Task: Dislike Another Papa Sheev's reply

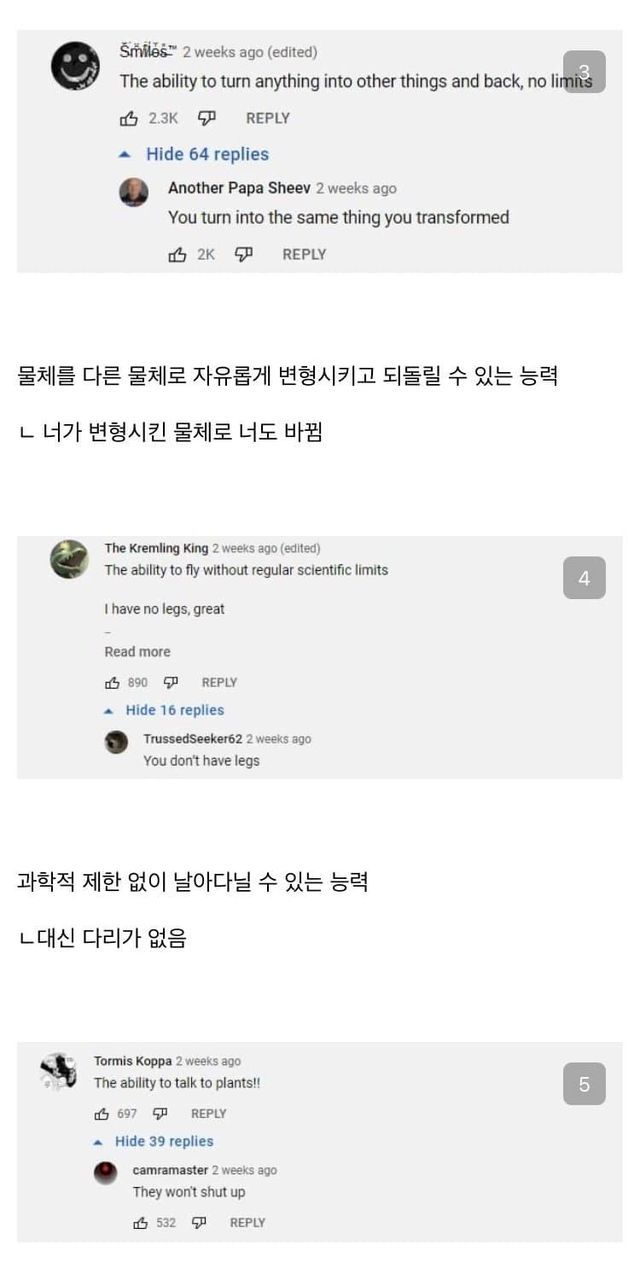Action: coord(243,254)
